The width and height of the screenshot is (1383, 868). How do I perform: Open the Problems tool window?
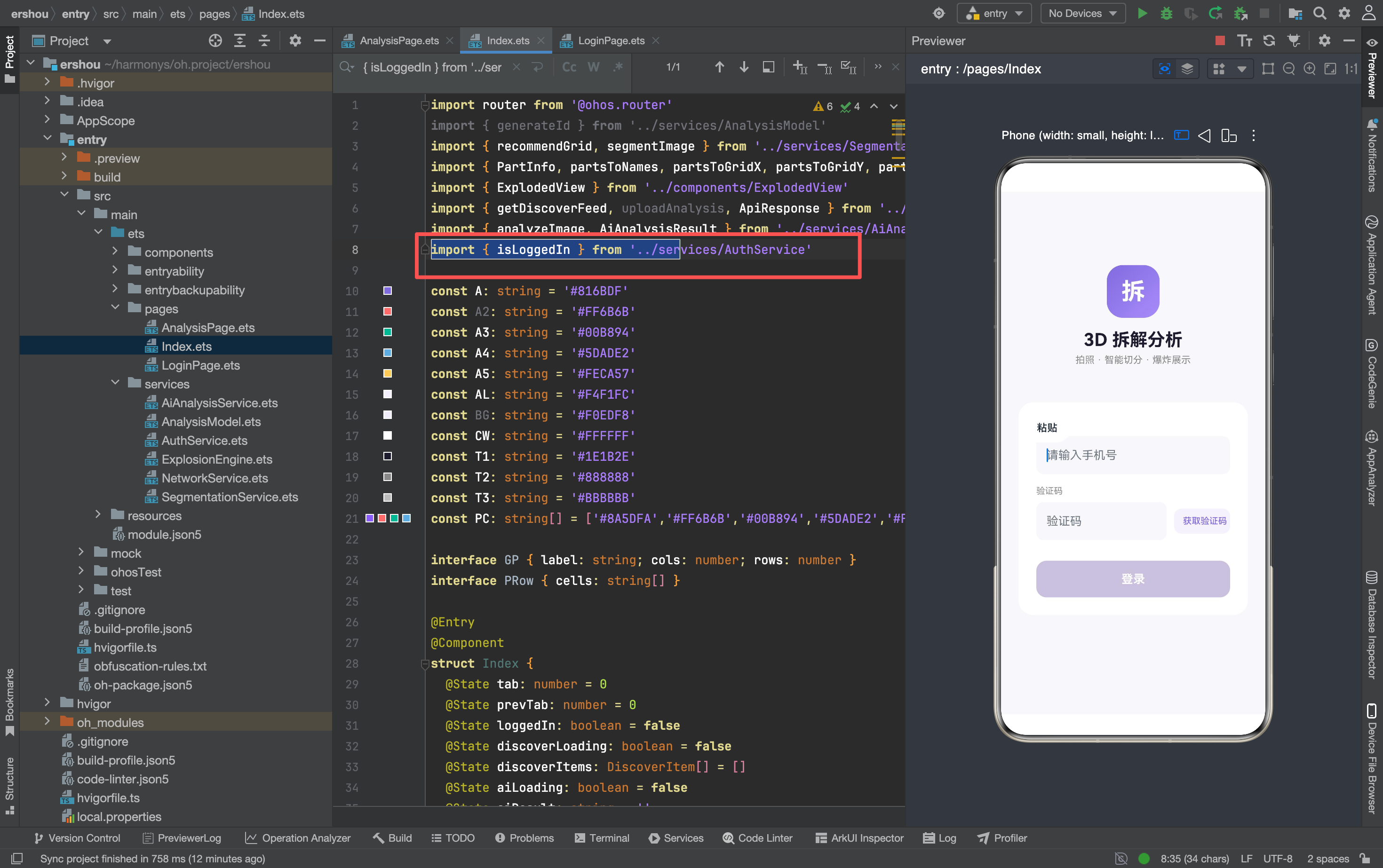pyautogui.click(x=525, y=837)
